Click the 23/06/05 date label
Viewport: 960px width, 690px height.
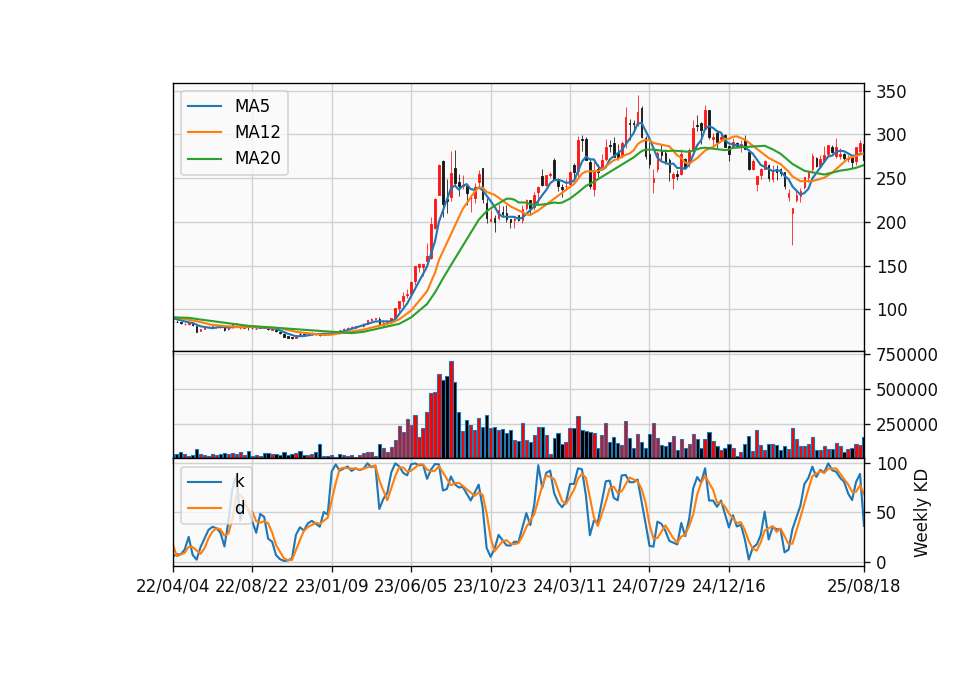411,586
